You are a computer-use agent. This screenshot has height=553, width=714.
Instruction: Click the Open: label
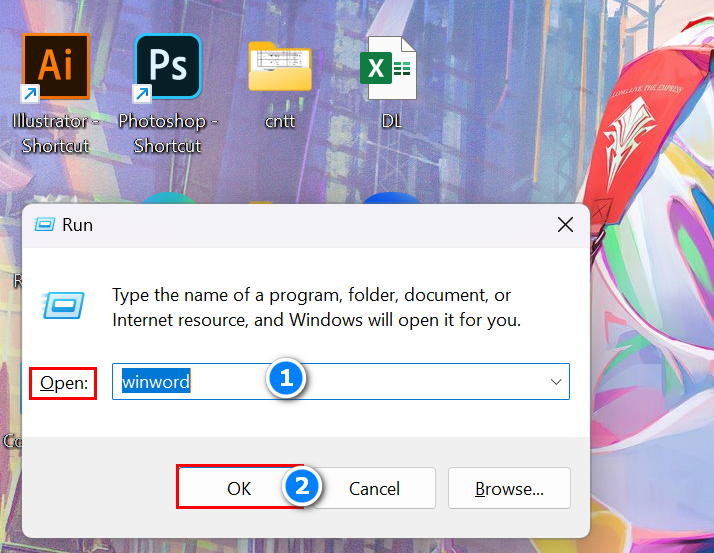[x=64, y=382]
